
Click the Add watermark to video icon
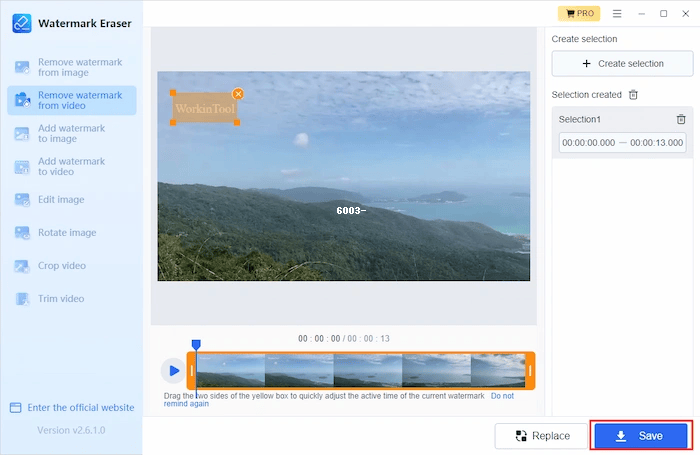tap(22, 167)
